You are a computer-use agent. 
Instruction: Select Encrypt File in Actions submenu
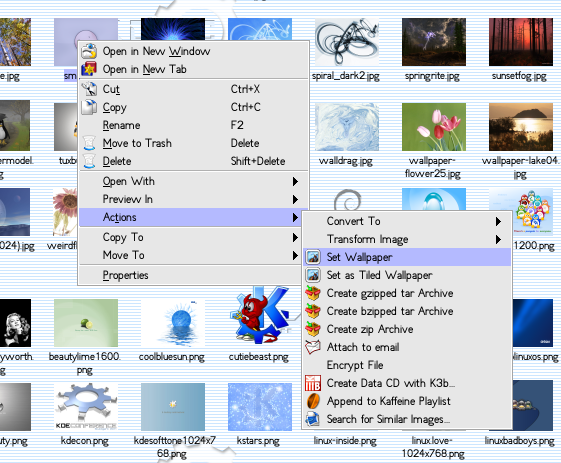pyautogui.click(x=407, y=365)
